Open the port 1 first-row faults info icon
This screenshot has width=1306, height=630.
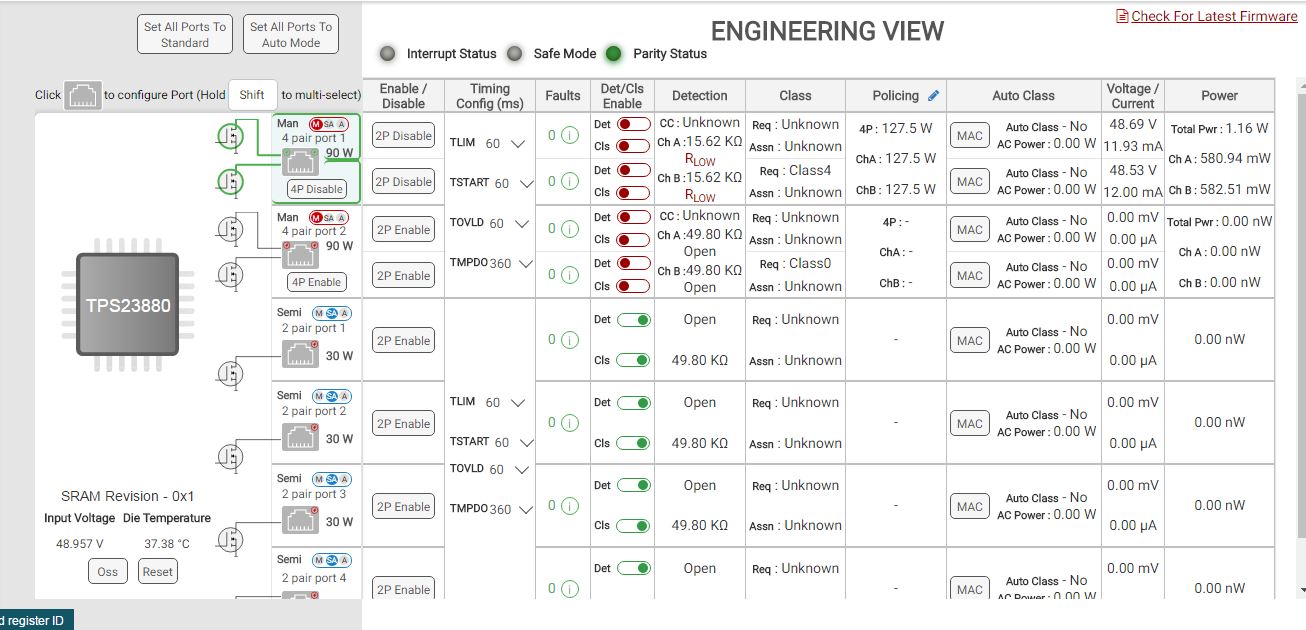click(x=570, y=136)
